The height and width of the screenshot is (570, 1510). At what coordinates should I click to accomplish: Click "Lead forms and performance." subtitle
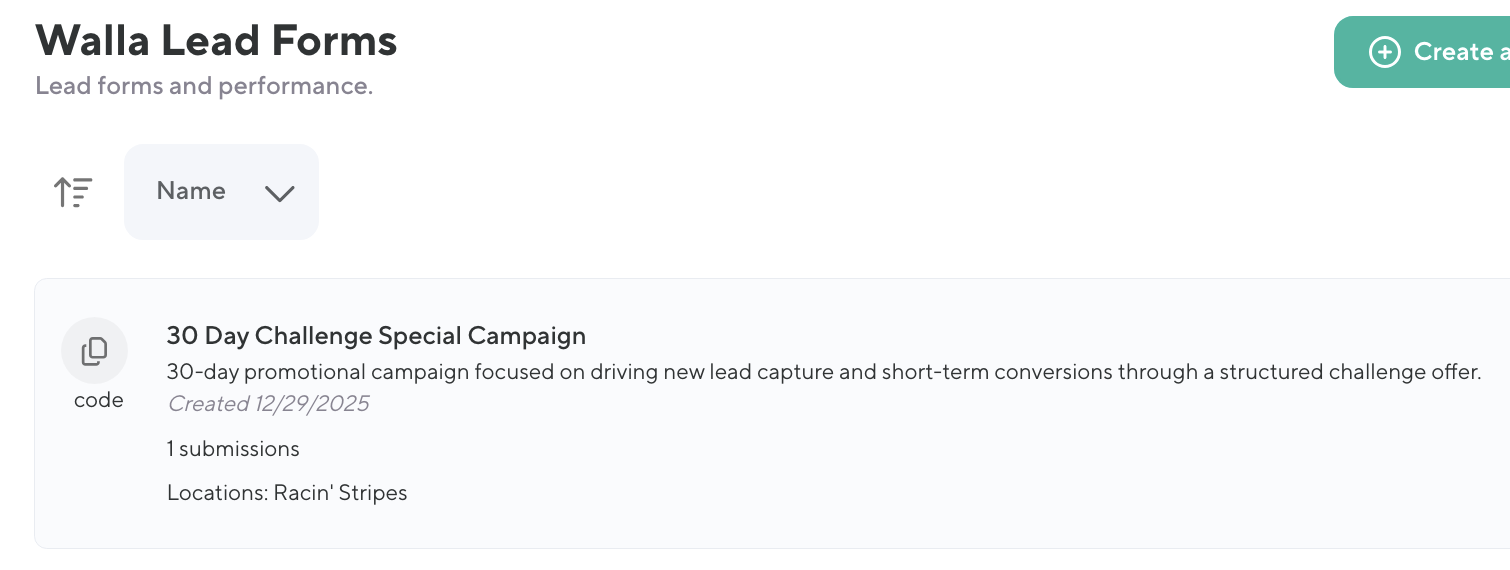(x=204, y=86)
